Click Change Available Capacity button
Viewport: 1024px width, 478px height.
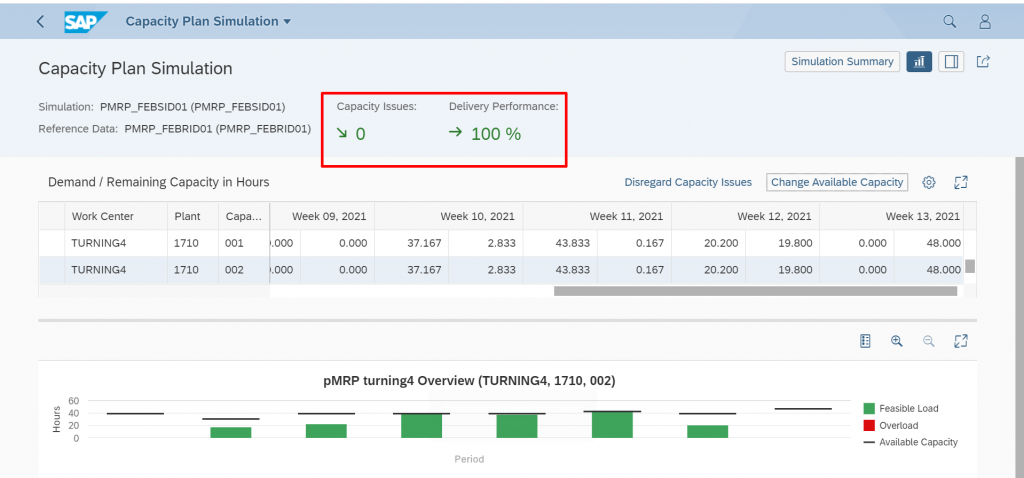pyautogui.click(x=837, y=182)
